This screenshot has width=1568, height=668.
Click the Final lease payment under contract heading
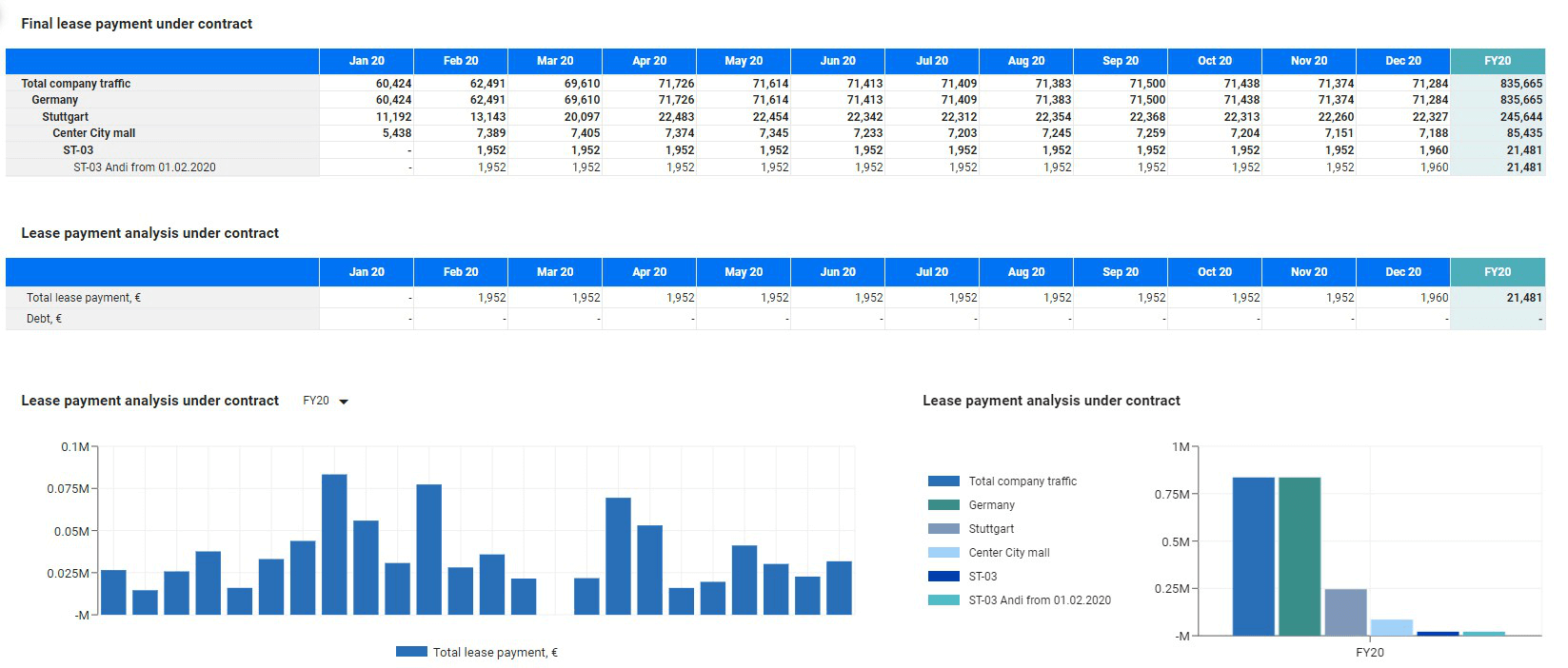pos(137,24)
